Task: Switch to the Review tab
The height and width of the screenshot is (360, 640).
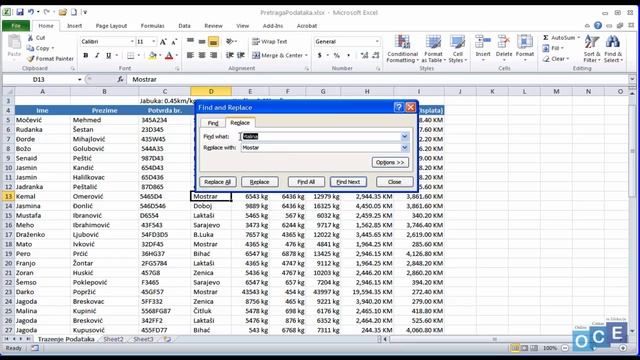Action: pyautogui.click(x=213, y=26)
